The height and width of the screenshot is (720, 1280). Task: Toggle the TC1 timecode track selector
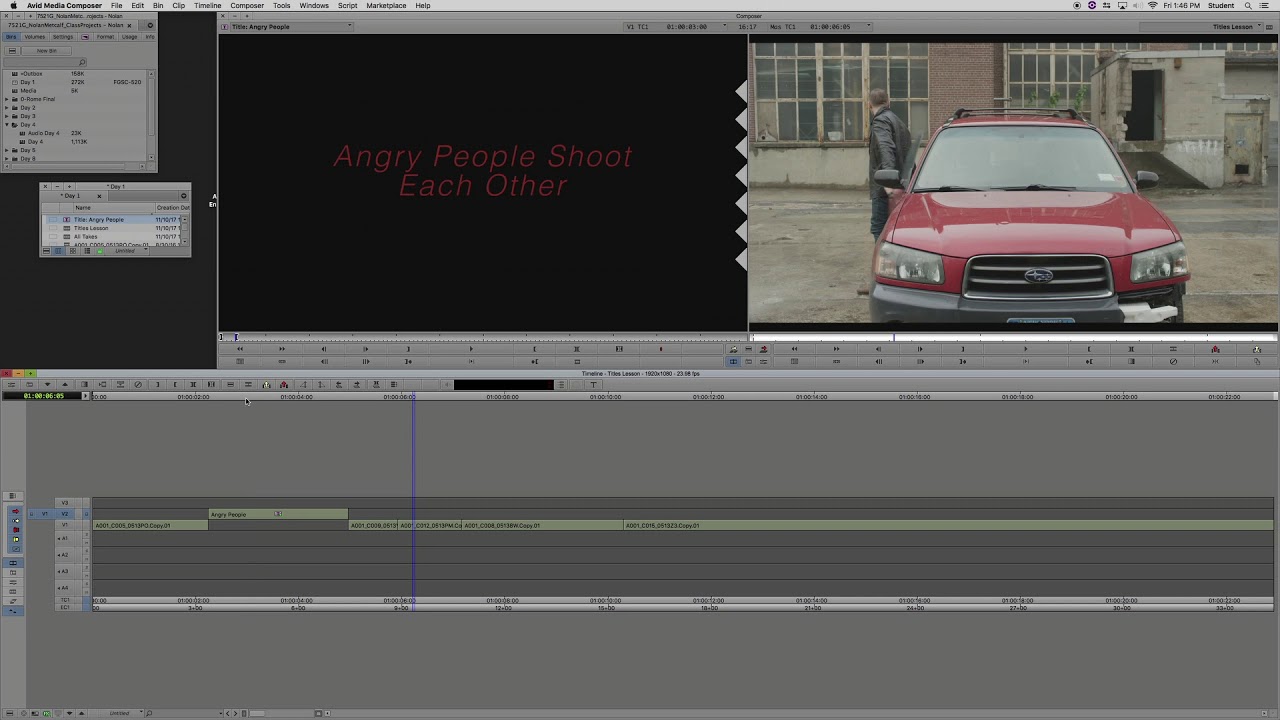click(x=65, y=600)
